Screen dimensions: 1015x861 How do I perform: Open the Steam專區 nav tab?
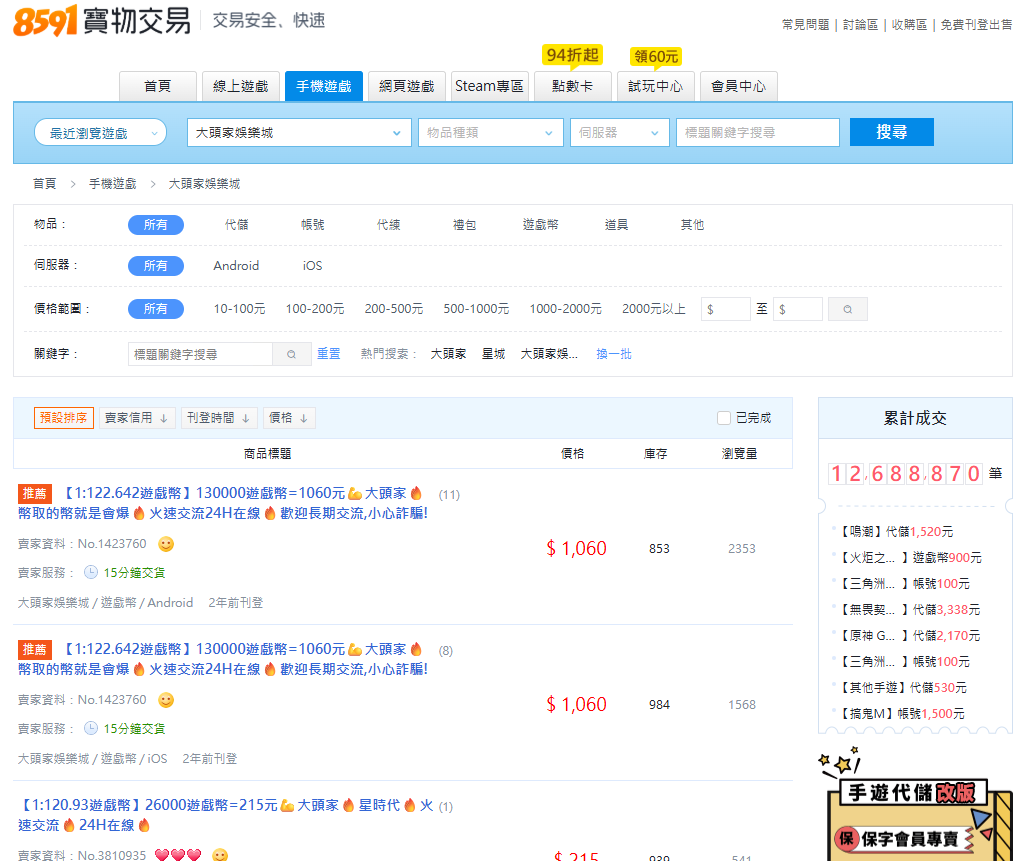[x=489, y=86]
